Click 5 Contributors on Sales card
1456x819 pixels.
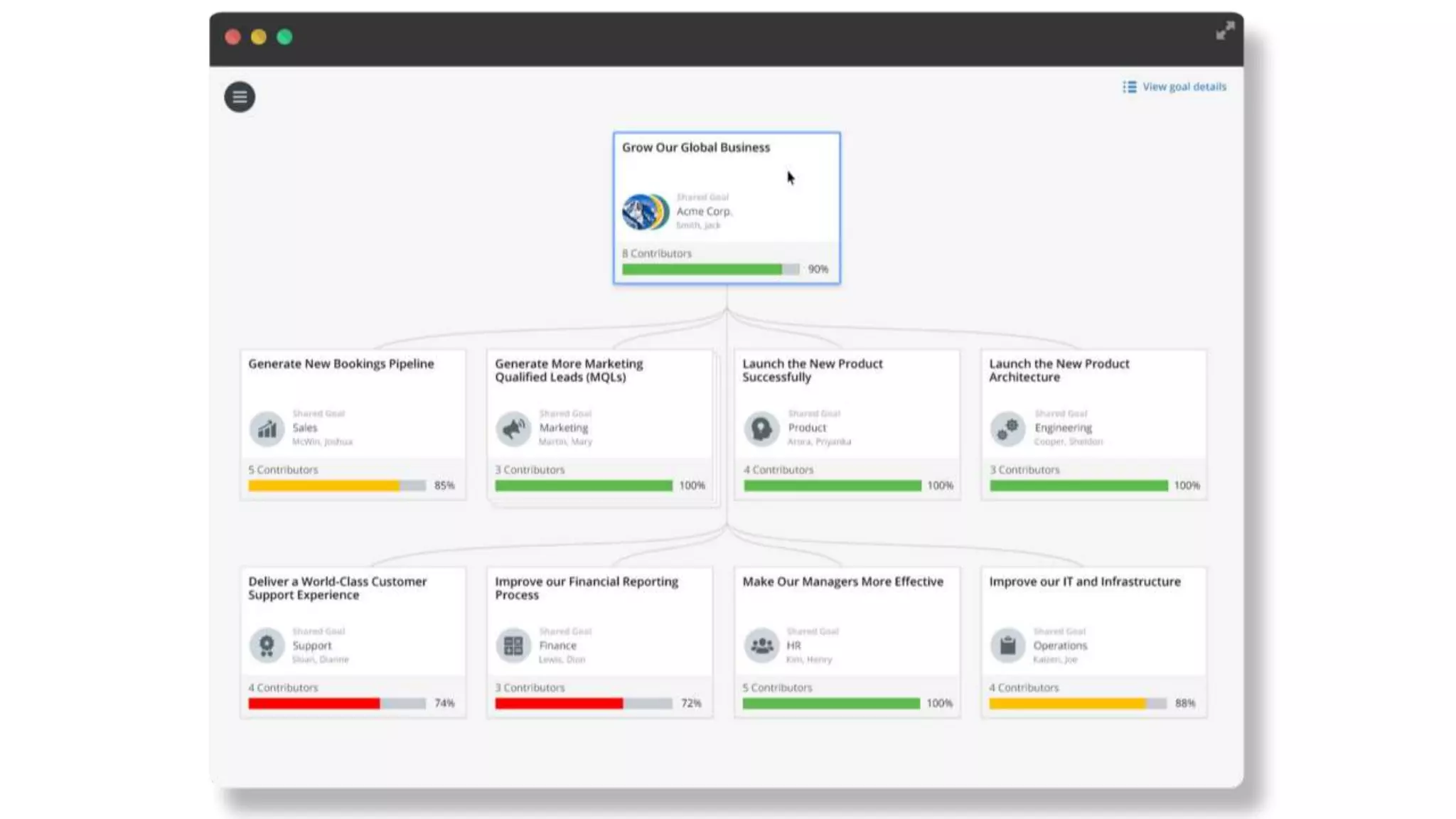pos(283,470)
